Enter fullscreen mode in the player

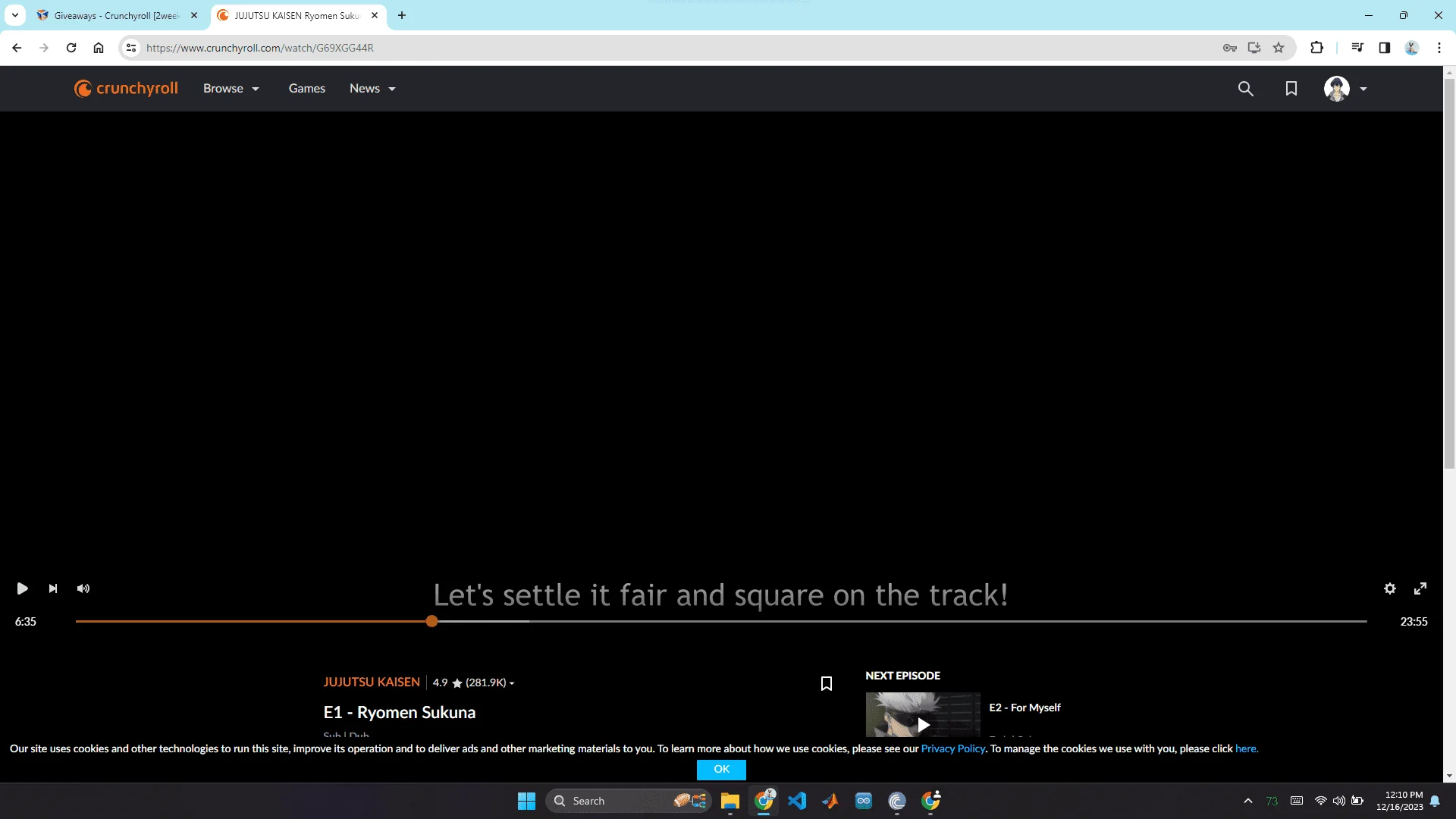pyautogui.click(x=1420, y=588)
